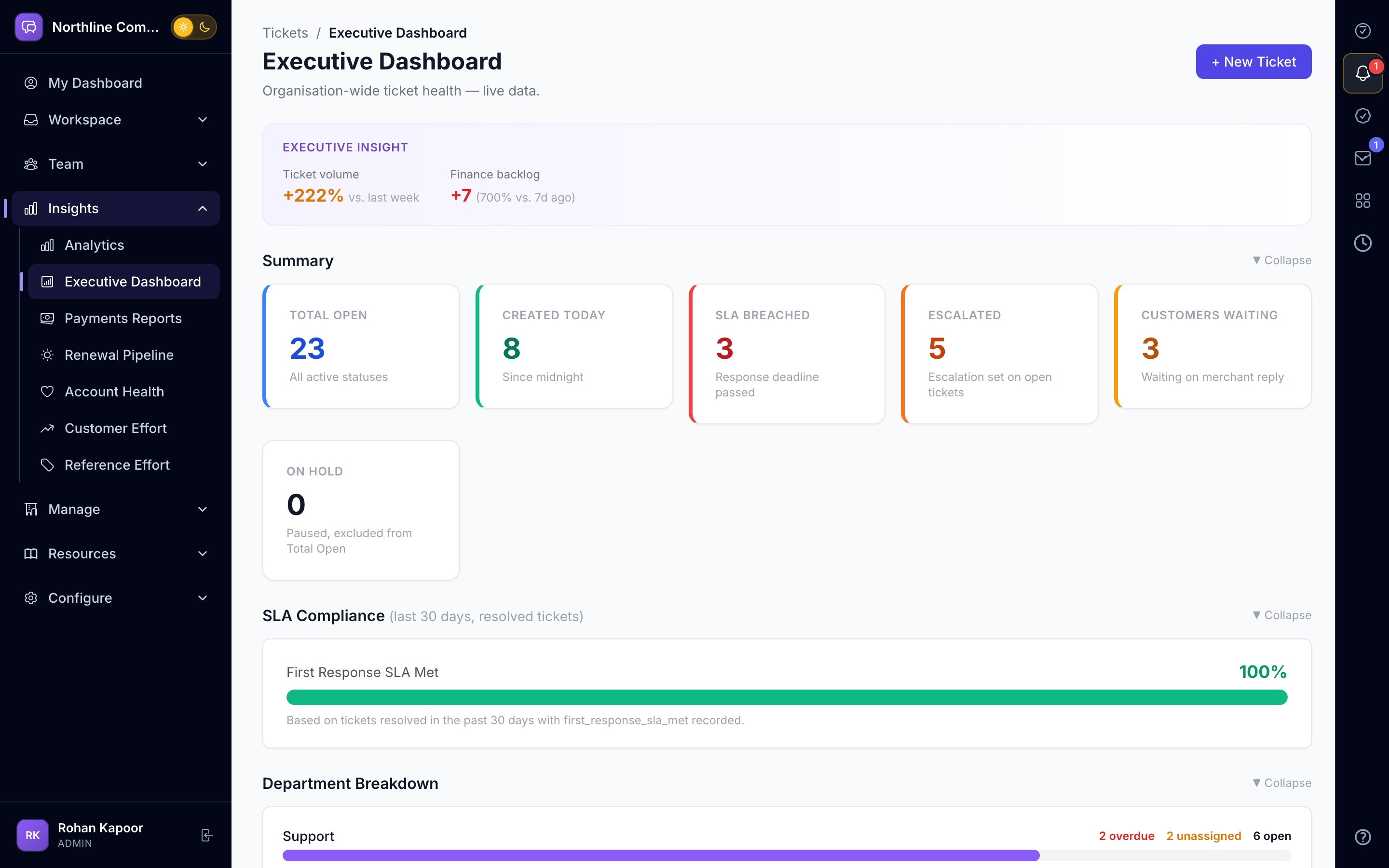Expand the Configure section
Image resolution: width=1389 pixels, height=868 pixels.
(x=115, y=597)
